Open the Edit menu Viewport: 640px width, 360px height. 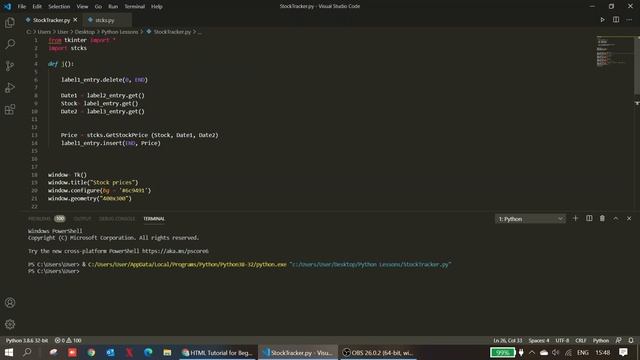pyautogui.click(x=37, y=7)
